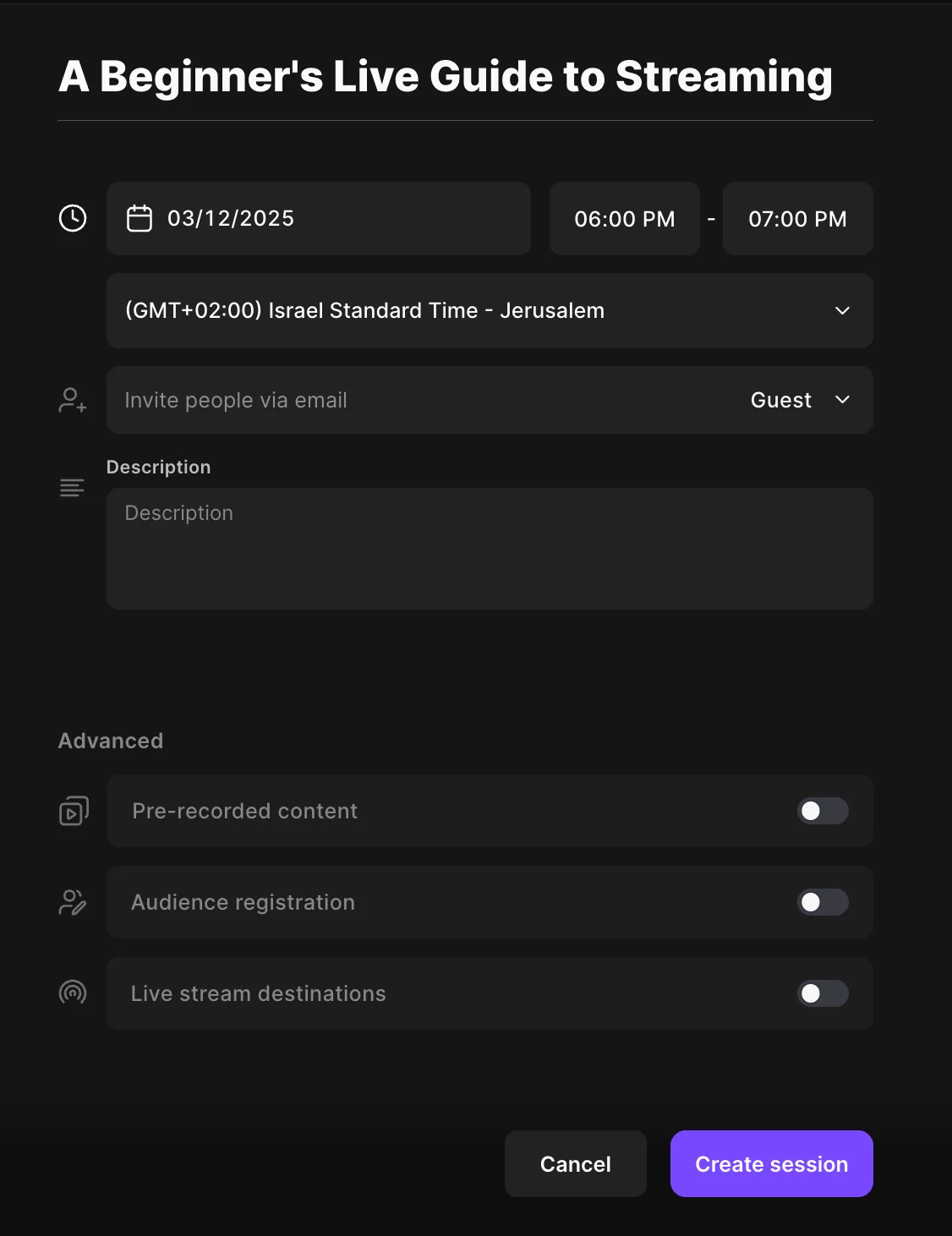Image resolution: width=952 pixels, height=1236 pixels.
Task: Turn on Audience registration
Action: click(x=822, y=902)
